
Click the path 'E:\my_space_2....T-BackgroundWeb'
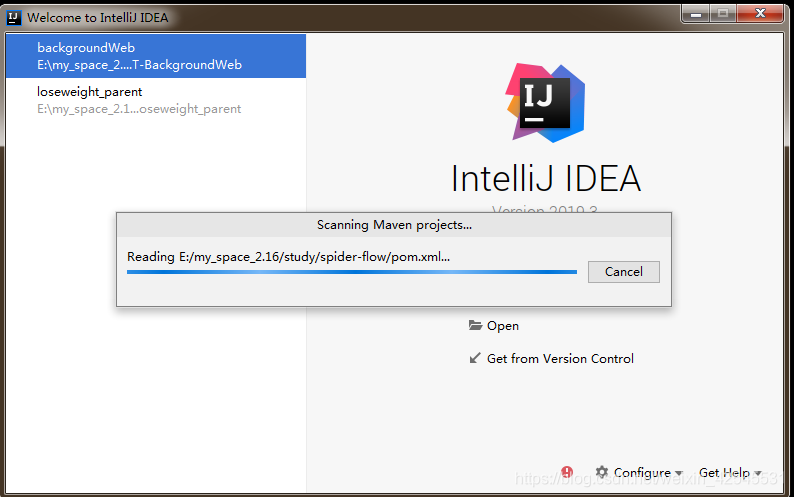click(139, 65)
